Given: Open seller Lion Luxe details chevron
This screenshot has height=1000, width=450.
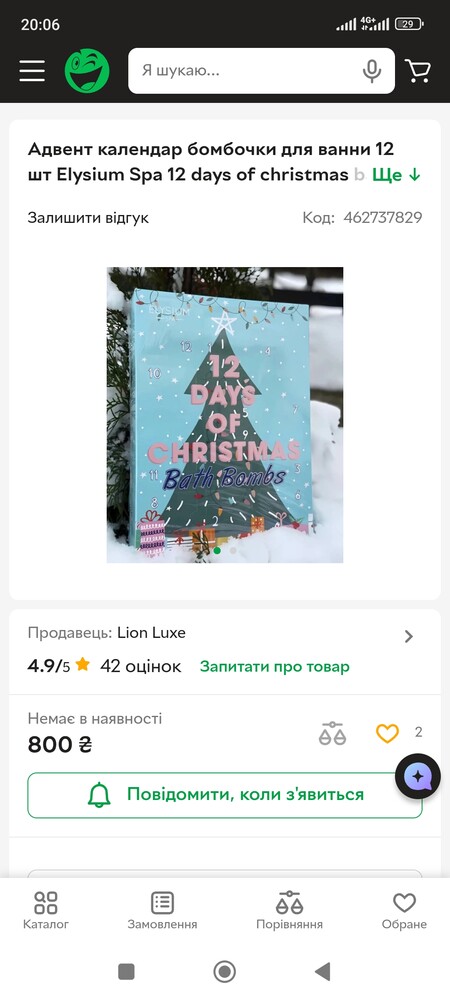Looking at the screenshot, I should [x=409, y=636].
